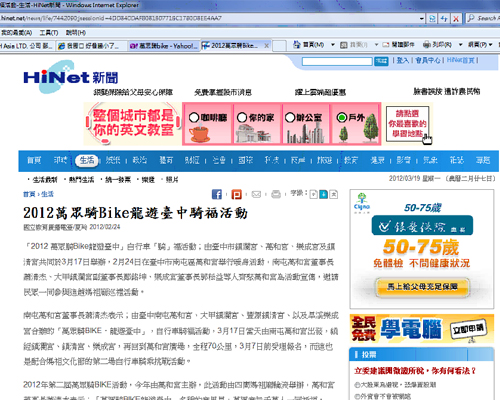Screen dimensions: 500x400
Task: Open address bar history dropdown arrow
Action: [422, 18]
